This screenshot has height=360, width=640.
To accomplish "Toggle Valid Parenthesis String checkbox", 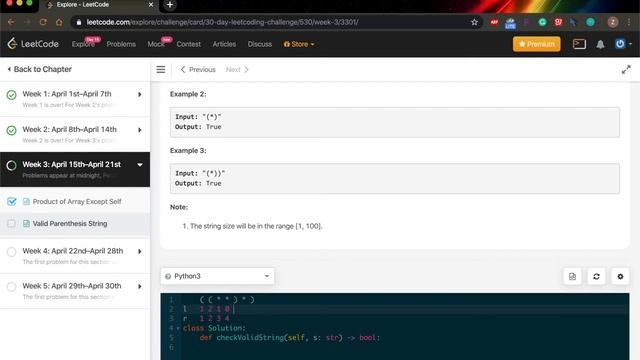I will click(x=11, y=224).
